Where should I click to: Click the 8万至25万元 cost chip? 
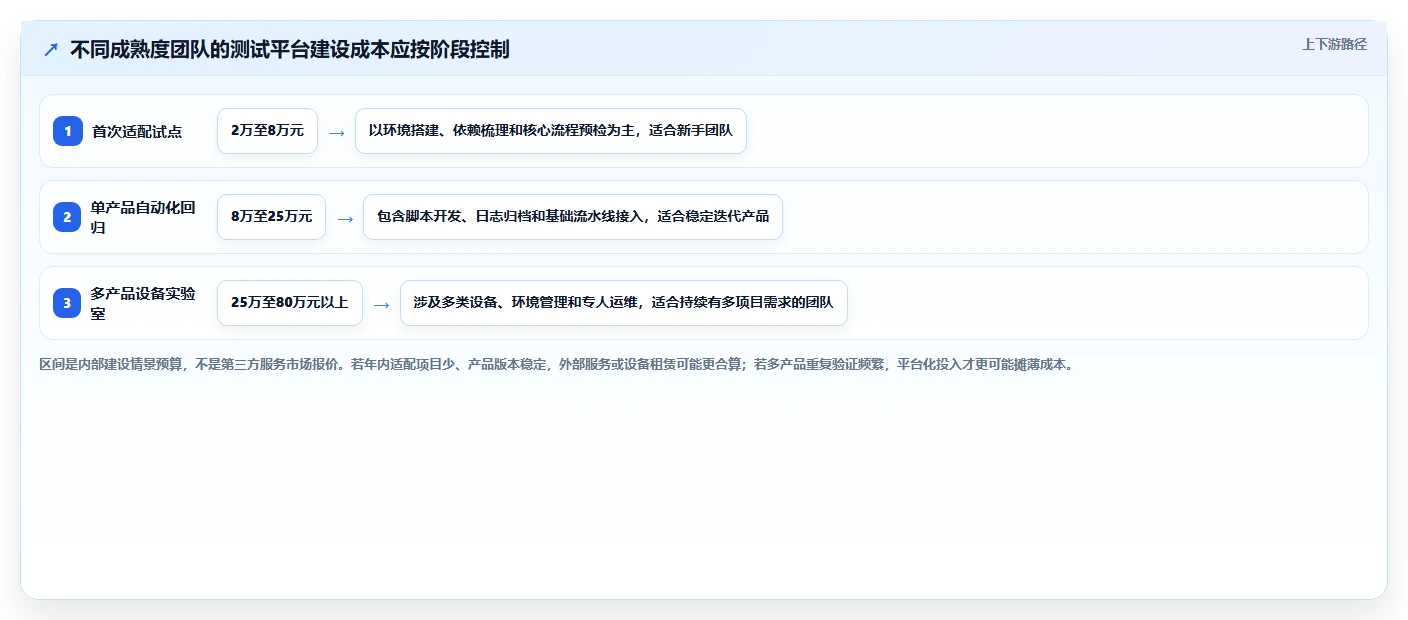pyautogui.click(x=271, y=217)
